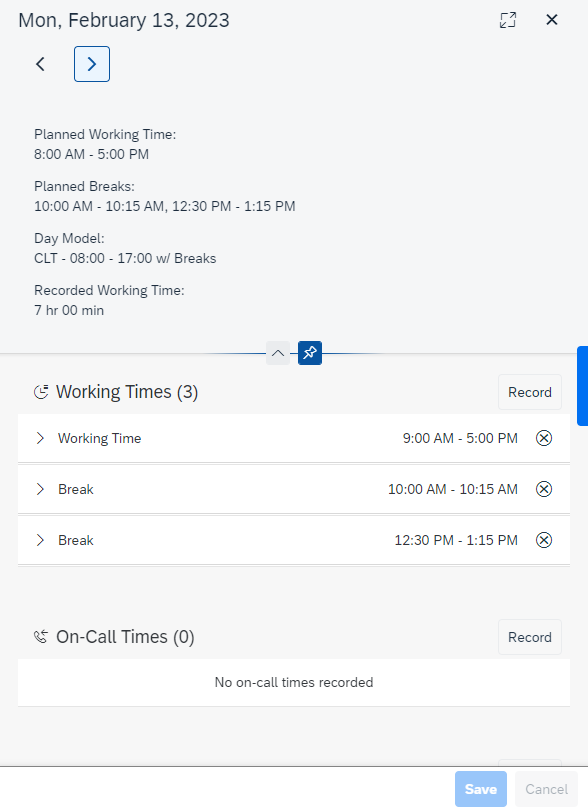Remove the 10:00 AM - 10:15 AM break
This screenshot has width=588, height=810.
pos(544,489)
